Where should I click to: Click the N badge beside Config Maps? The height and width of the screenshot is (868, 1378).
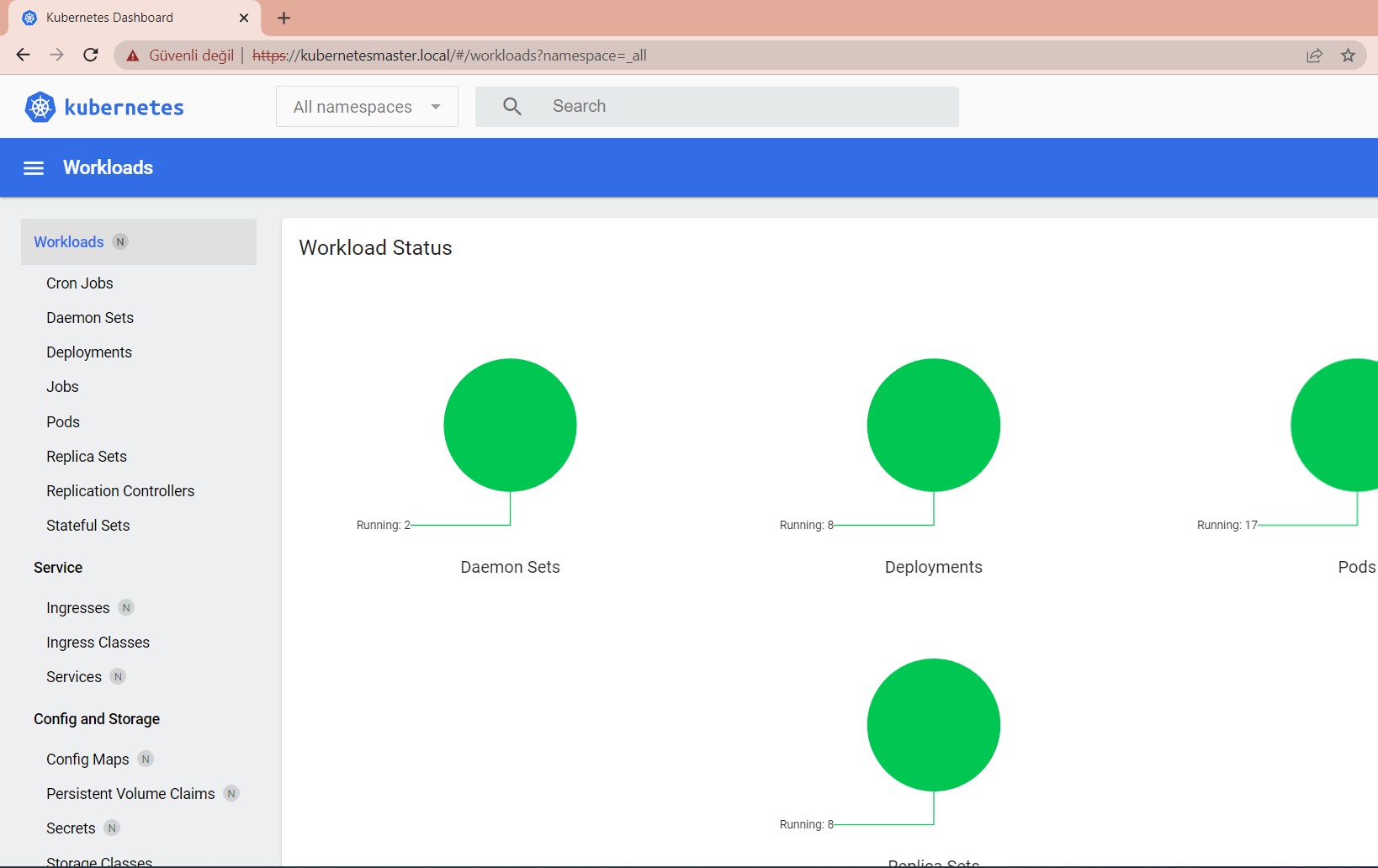(x=146, y=759)
